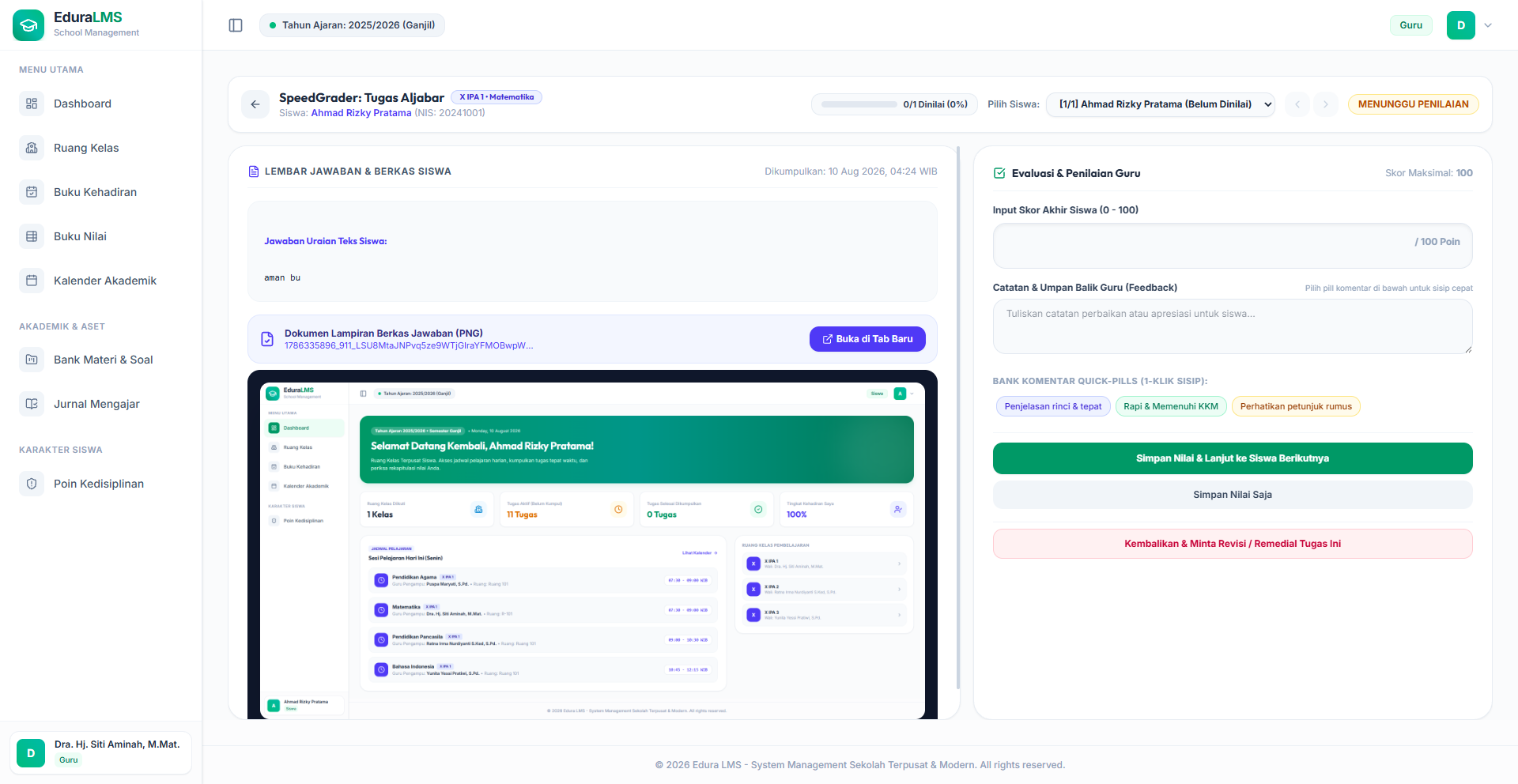Open Ruang Kelas menu item
1518x784 pixels.
click(x=101, y=148)
